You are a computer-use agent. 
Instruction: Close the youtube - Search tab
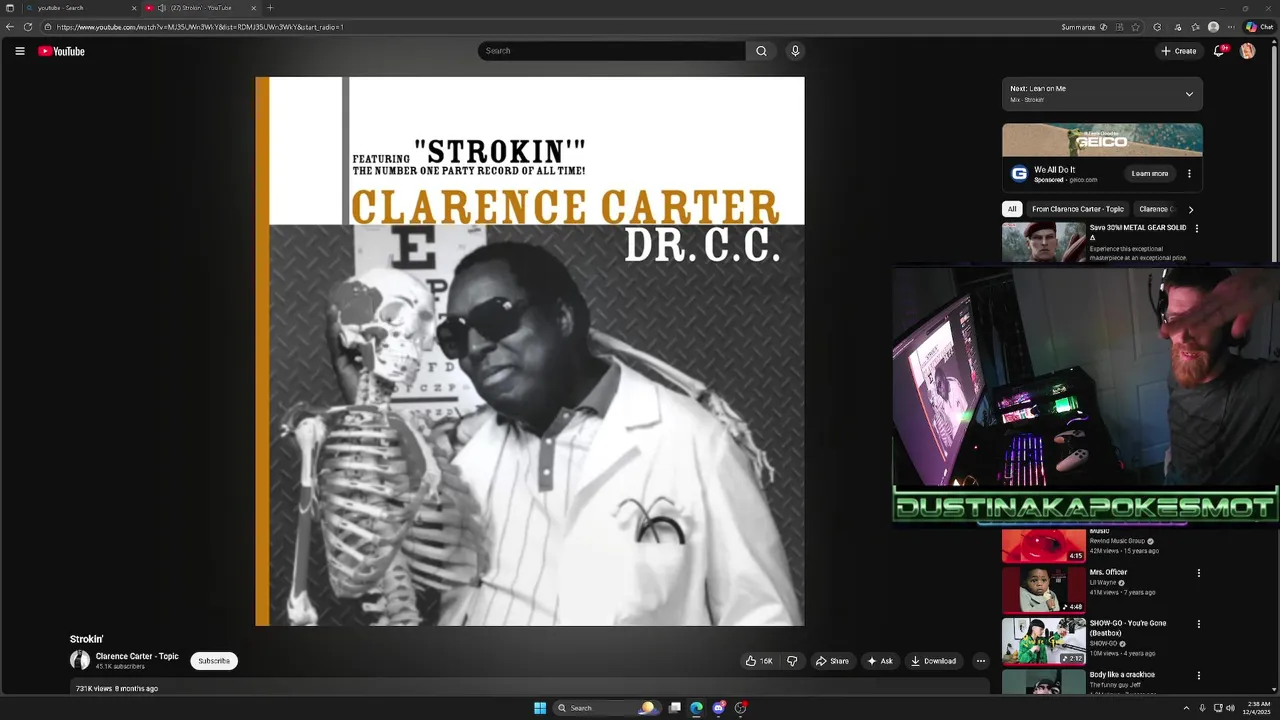(x=134, y=8)
